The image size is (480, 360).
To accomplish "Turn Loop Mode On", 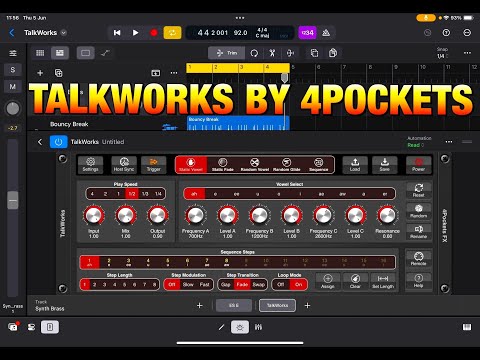I will (298, 284).
